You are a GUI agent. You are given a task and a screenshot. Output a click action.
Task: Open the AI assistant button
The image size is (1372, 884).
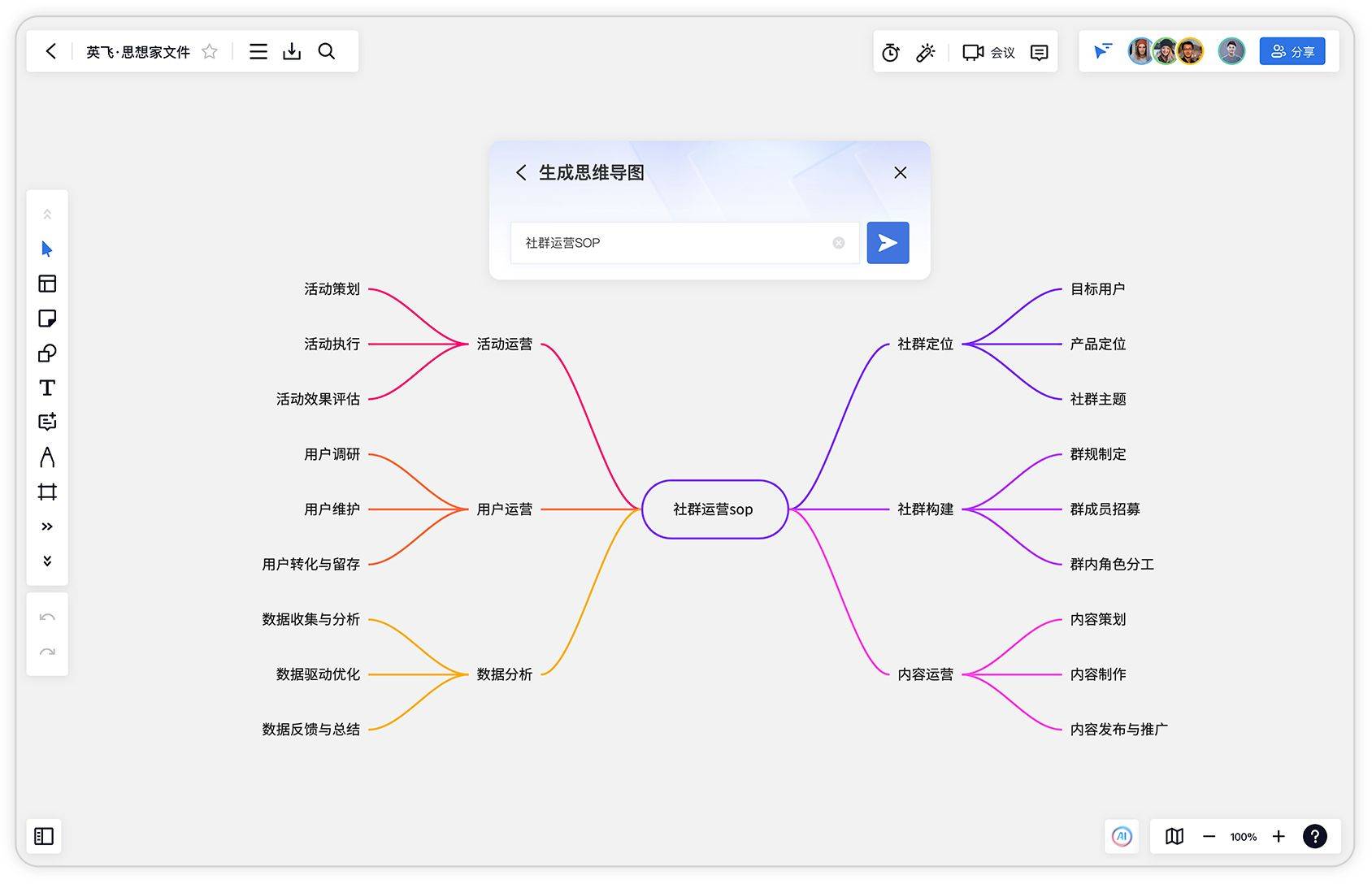(x=1122, y=836)
